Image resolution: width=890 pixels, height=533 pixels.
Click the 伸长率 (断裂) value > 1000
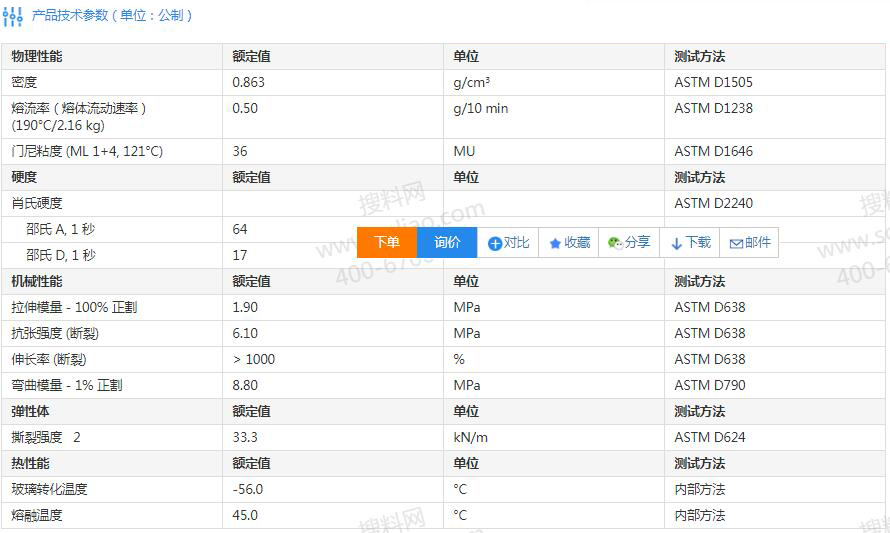(253, 360)
